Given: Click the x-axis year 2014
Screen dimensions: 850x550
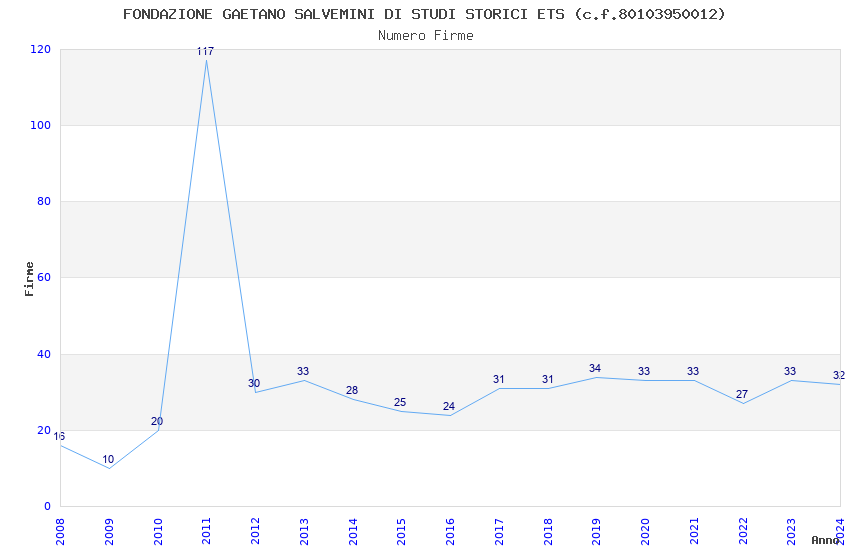Looking at the screenshot, I should tap(353, 531).
